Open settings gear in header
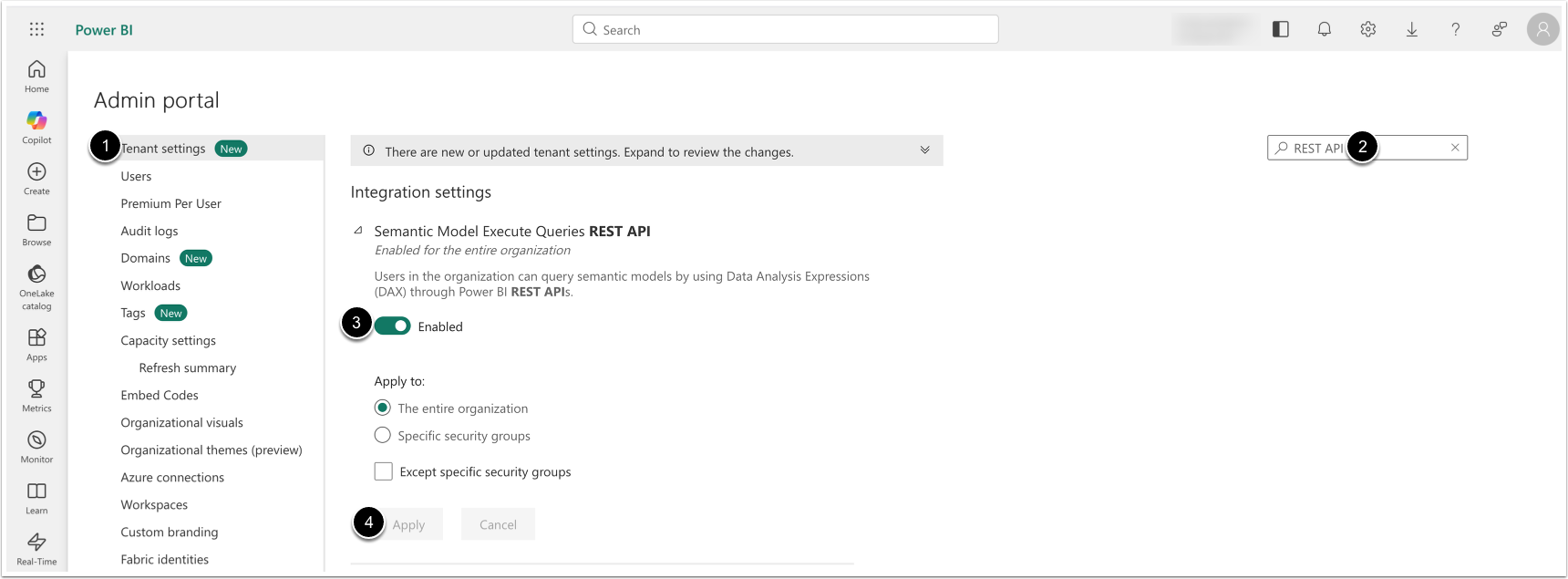 [1368, 29]
